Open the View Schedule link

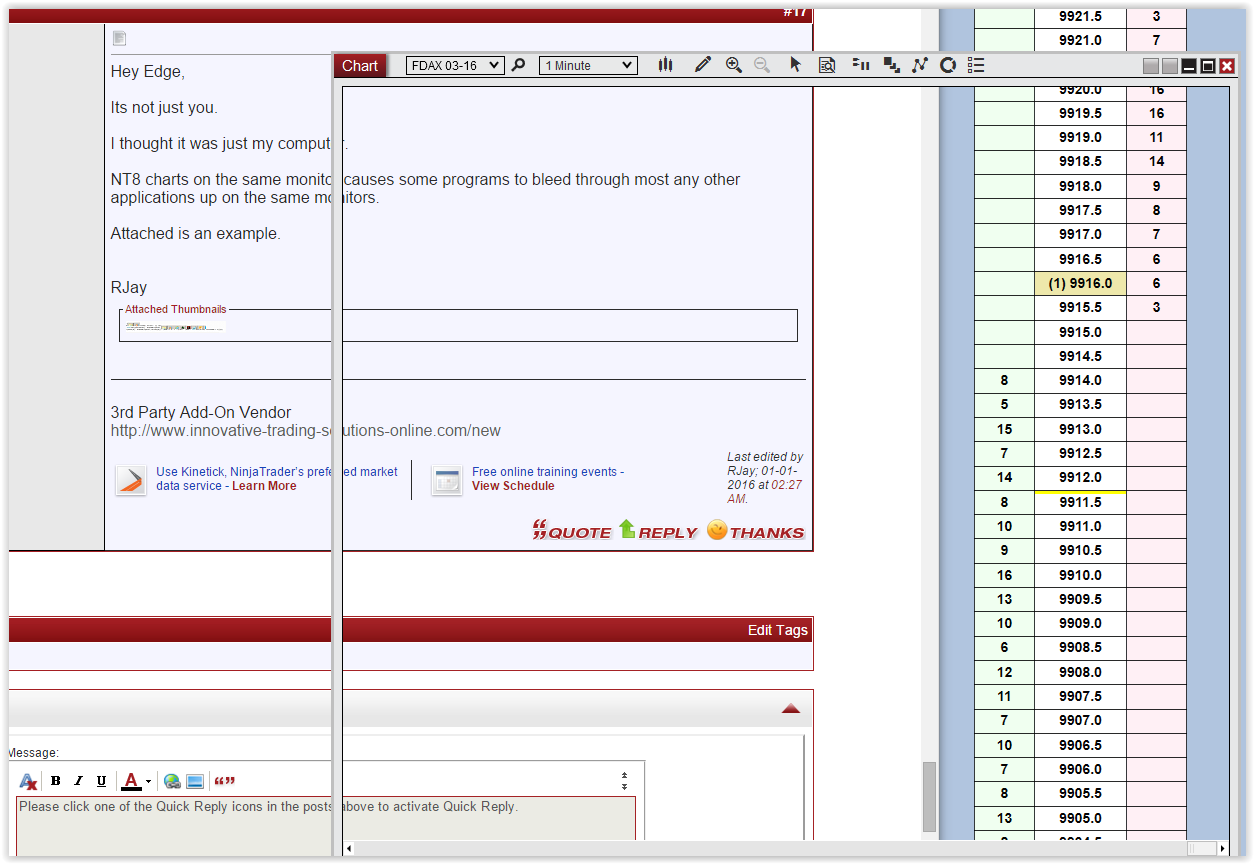point(513,486)
